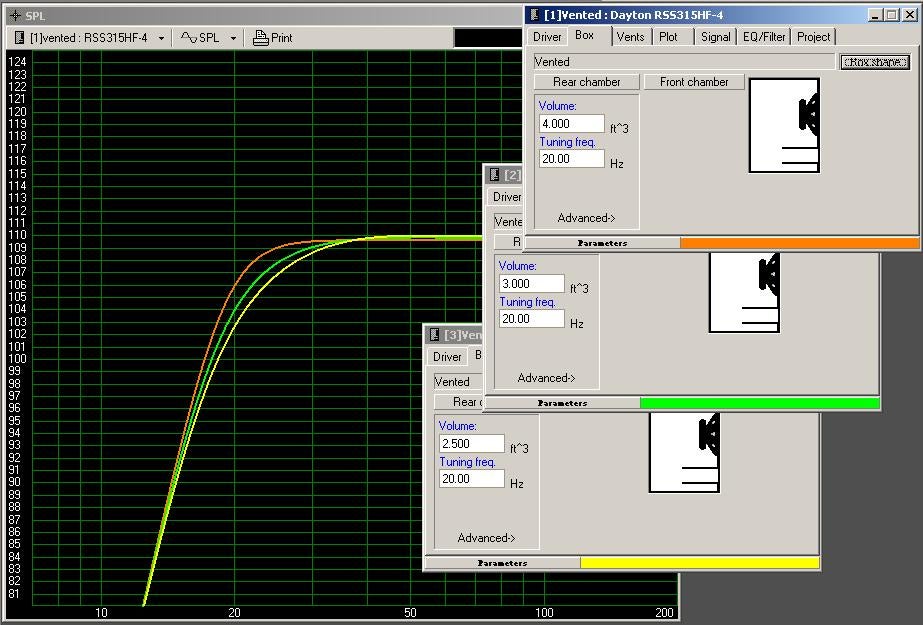The height and width of the screenshot is (625, 923).
Task: Print the graph using the printer icon
Action: 260,38
